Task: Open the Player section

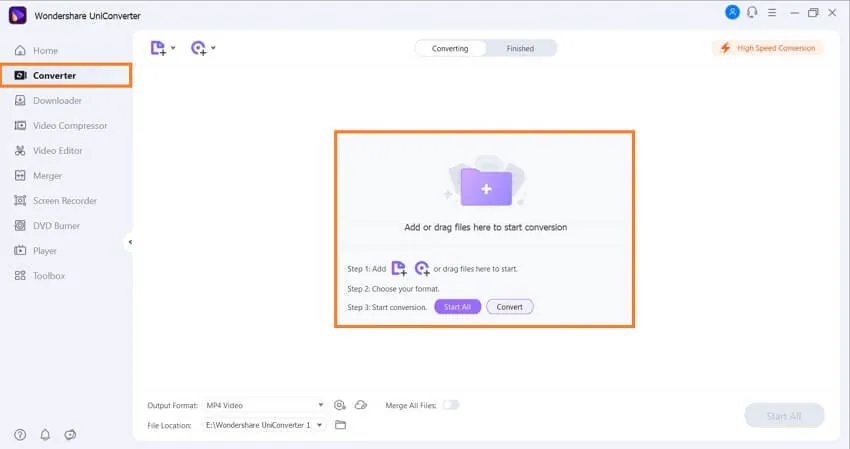Action: [35, 251]
